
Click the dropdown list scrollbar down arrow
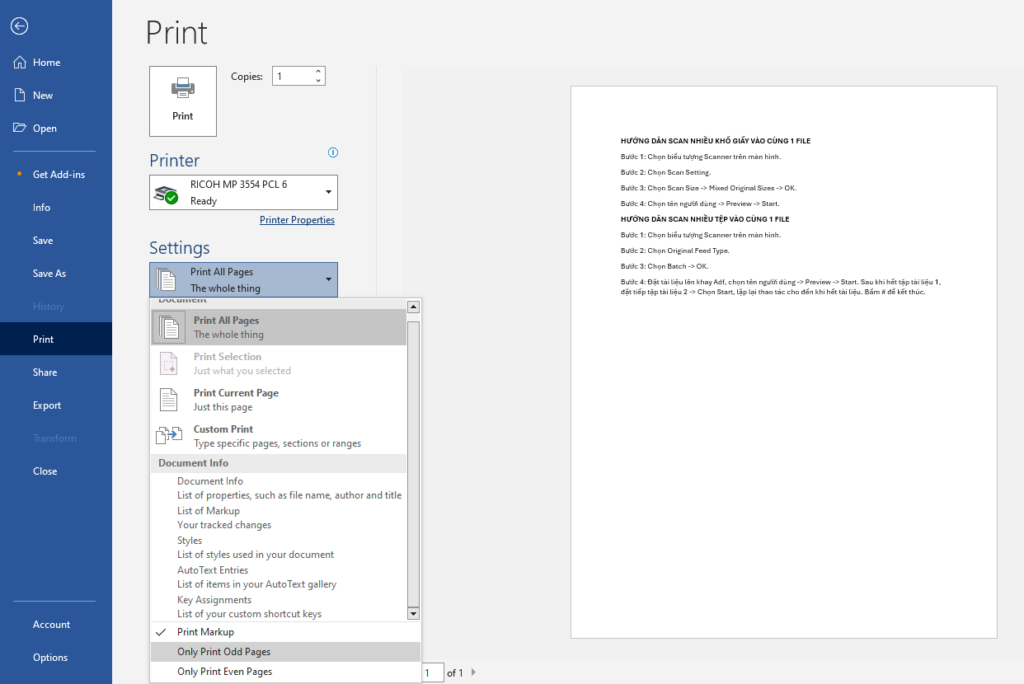(414, 612)
